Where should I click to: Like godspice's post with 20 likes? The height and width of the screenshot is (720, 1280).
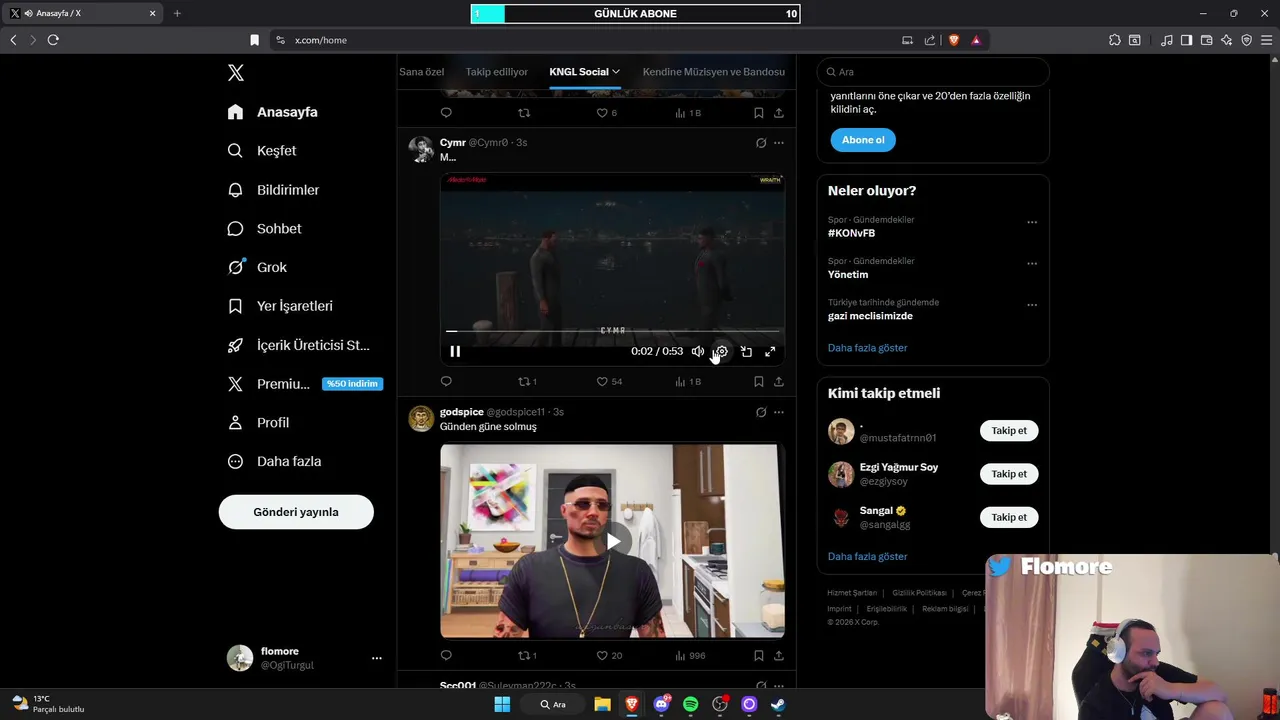click(x=609, y=655)
